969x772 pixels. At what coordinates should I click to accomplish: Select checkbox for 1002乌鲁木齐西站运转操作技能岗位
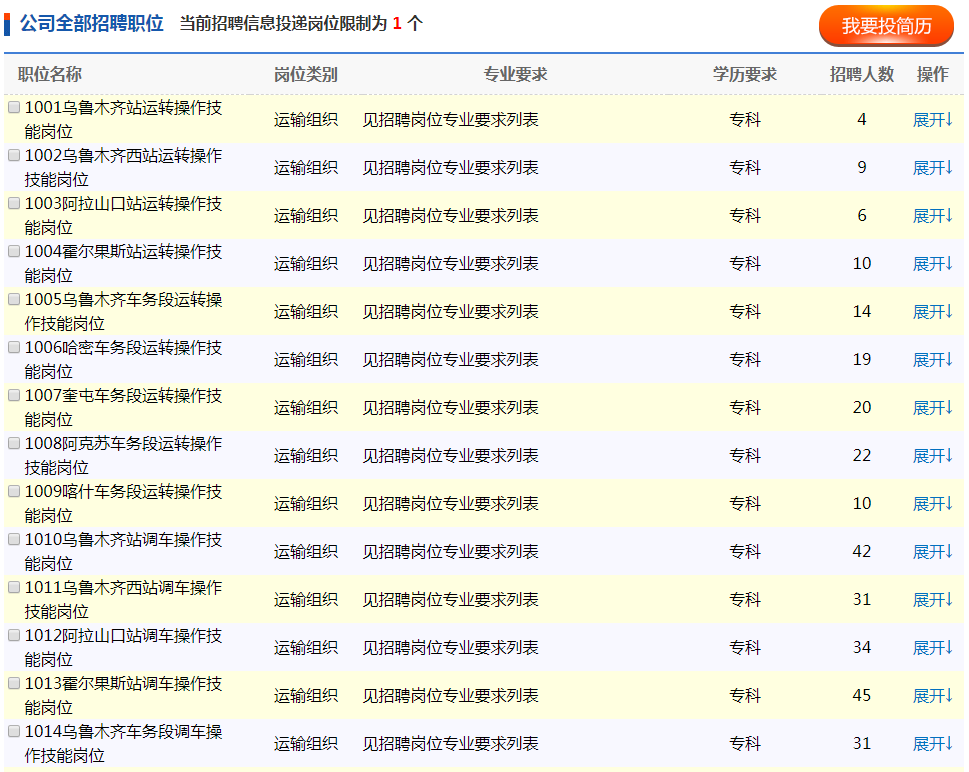point(14,155)
